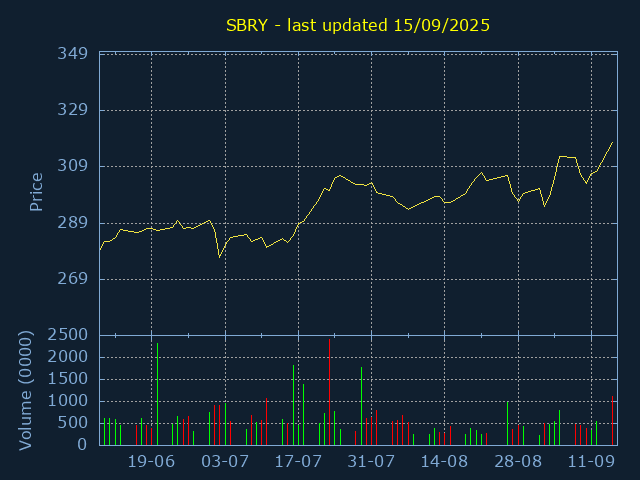Select the price axis label 309
The width and height of the screenshot is (640, 480).
[x=73, y=166]
